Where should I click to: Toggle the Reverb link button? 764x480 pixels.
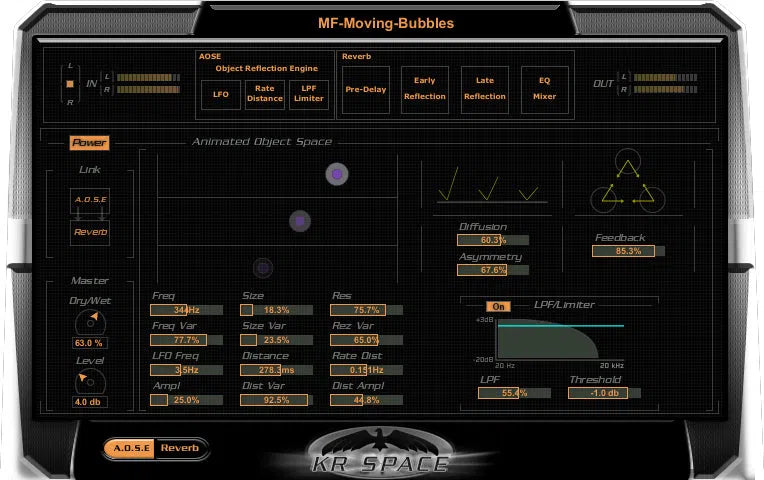[90, 232]
